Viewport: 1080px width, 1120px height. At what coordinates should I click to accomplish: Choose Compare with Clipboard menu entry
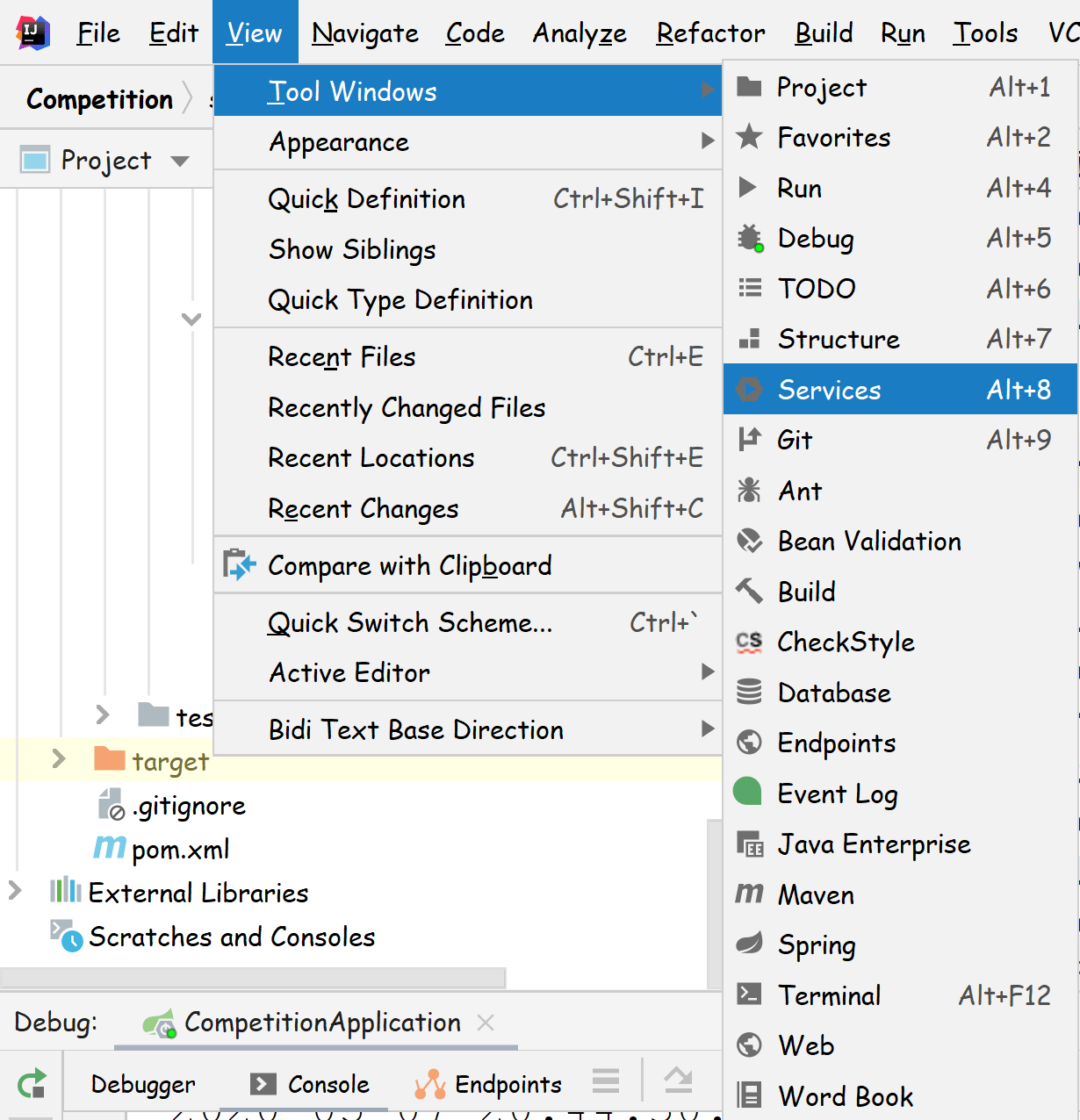point(409,566)
